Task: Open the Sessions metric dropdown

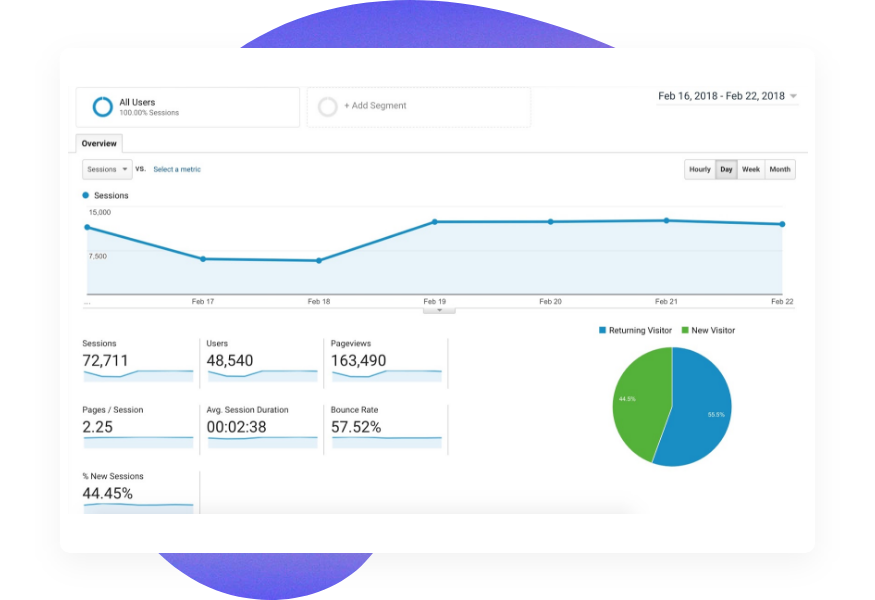Action: pos(107,169)
